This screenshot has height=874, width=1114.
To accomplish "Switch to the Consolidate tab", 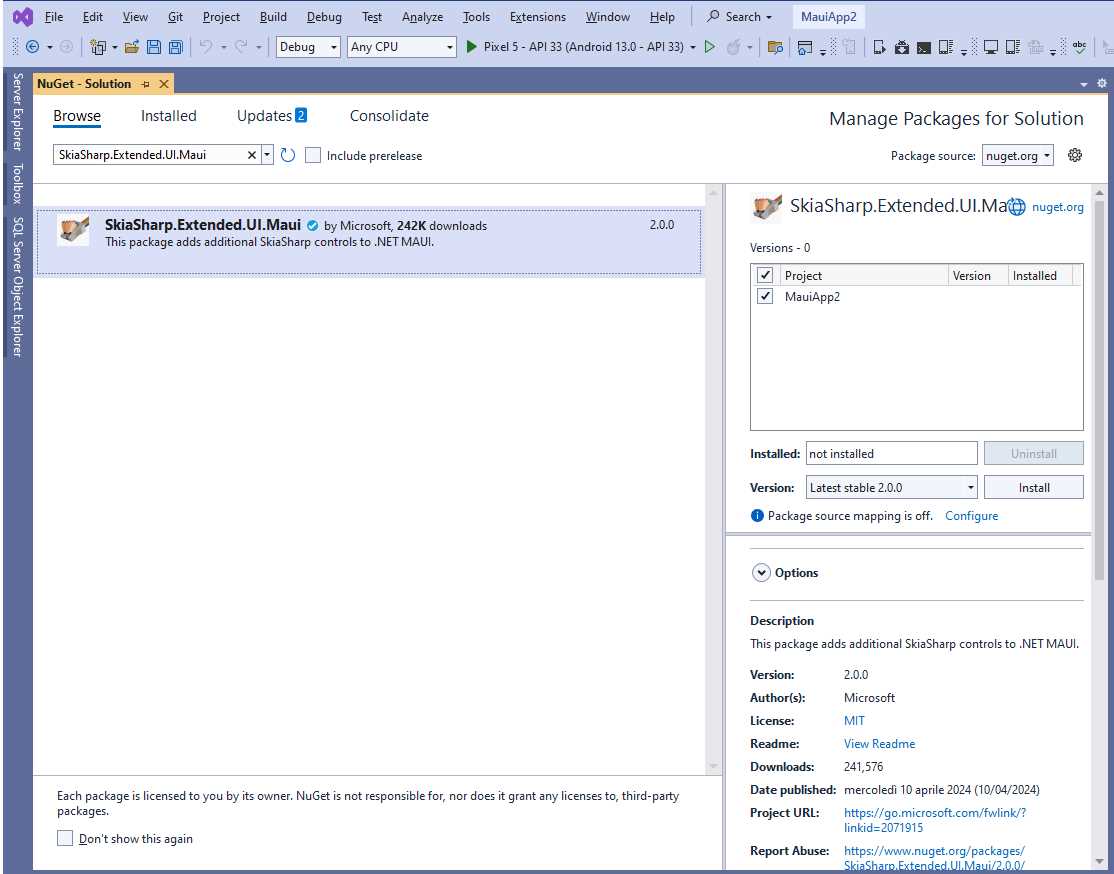I will pyautogui.click(x=389, y=116).
